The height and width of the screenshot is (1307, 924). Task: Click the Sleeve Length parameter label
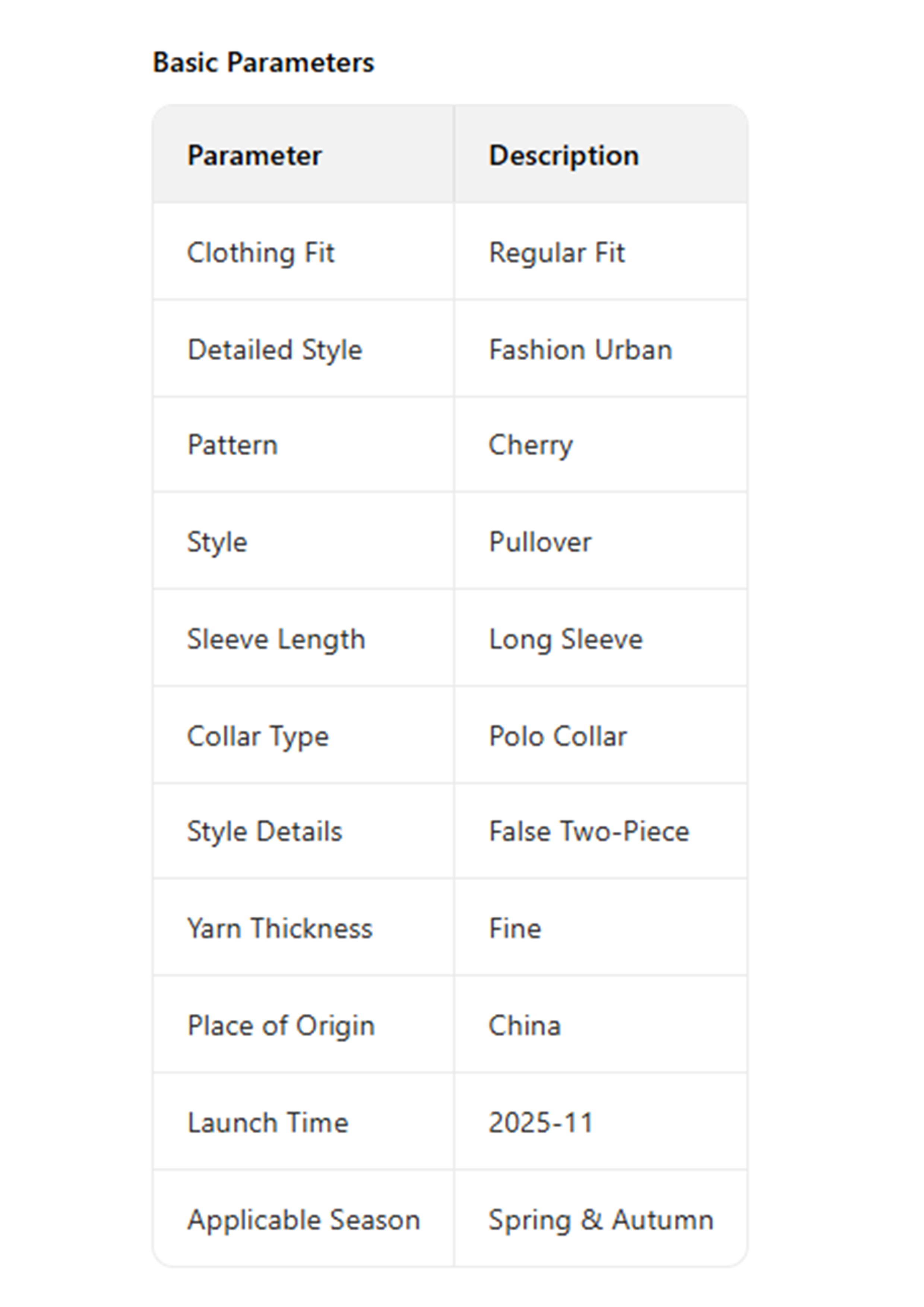(276, 639)
